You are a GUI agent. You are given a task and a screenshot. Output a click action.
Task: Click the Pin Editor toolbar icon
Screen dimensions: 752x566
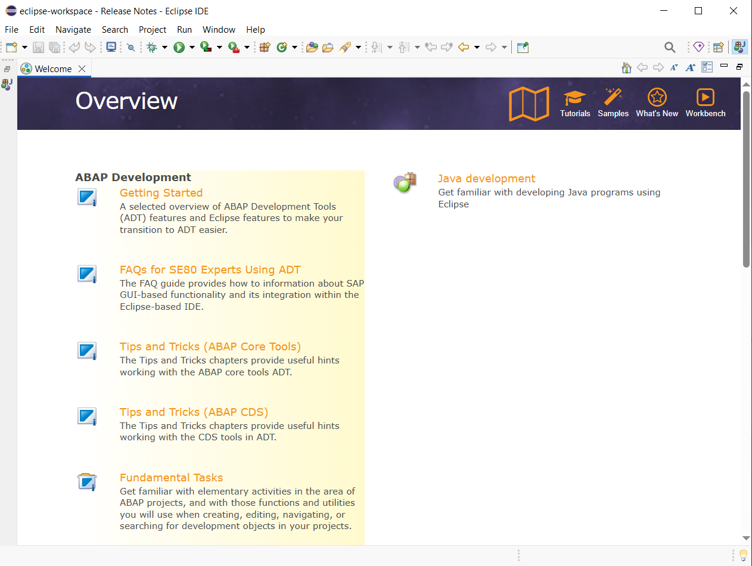pyautogui.click(x=523, y=47)
